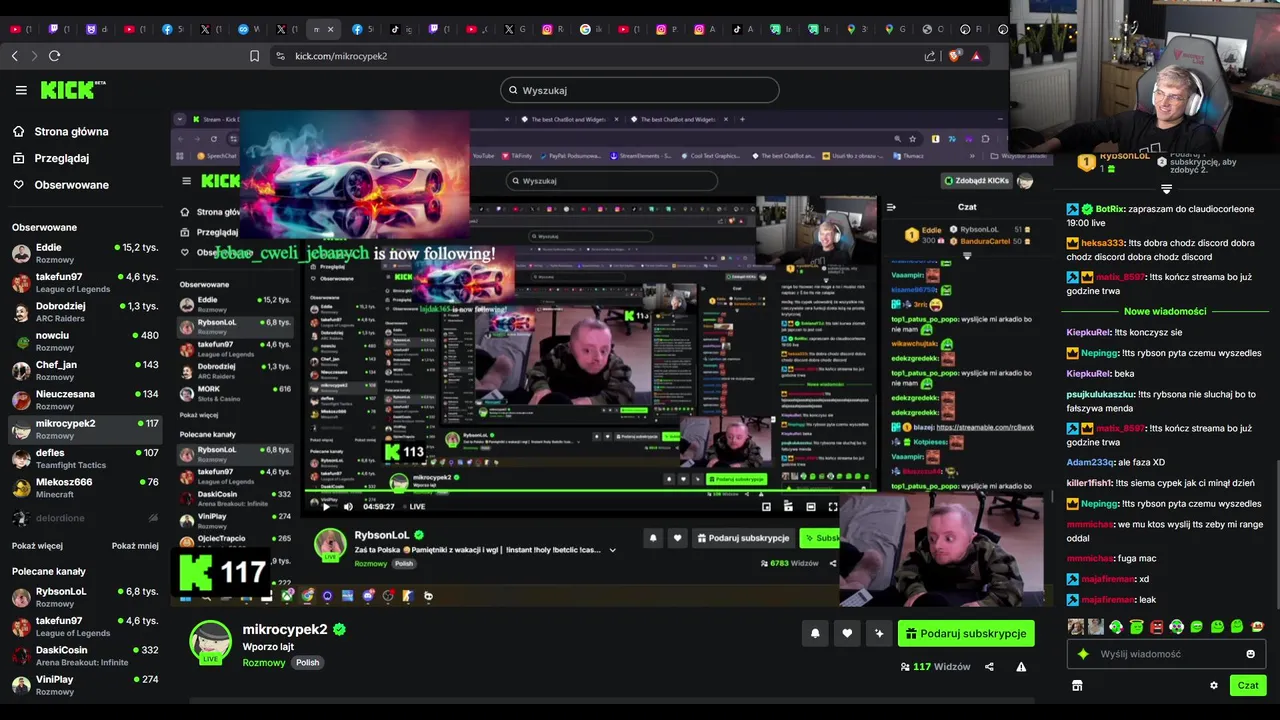
Task: Open RybsonLoL under Polecane kanały
Action: (85, 597)
